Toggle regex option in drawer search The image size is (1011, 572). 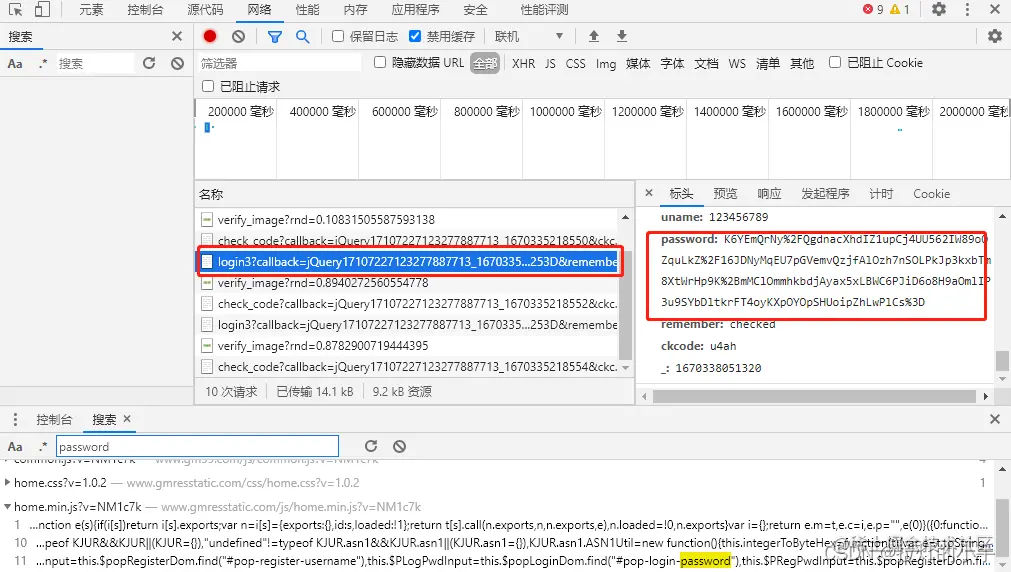click(x=43, y=446)
